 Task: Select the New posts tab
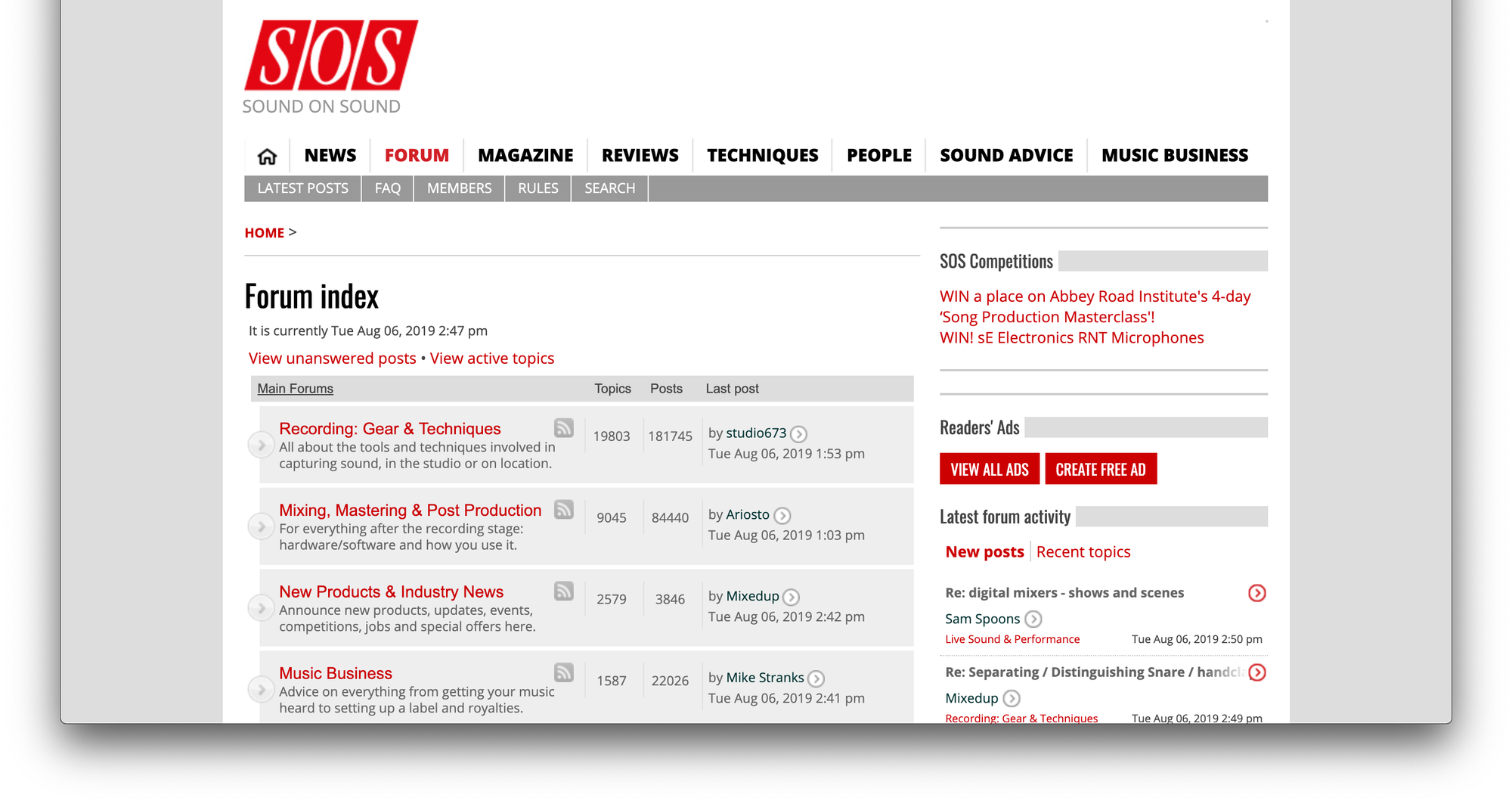pos(984,552)
